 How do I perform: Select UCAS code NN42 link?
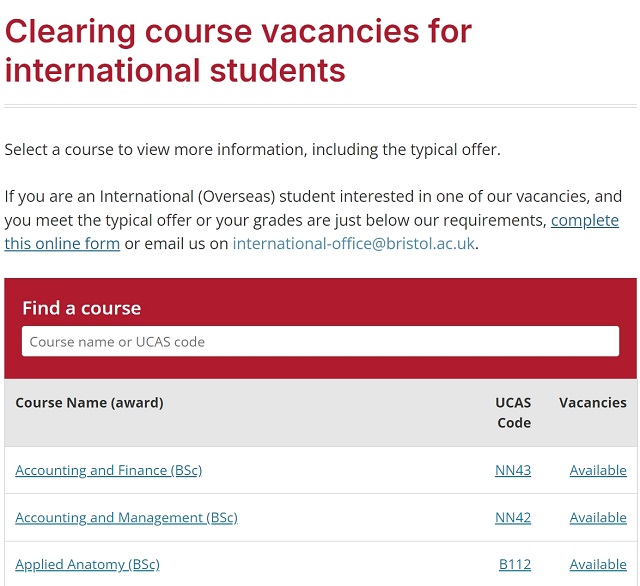[513, 517]
